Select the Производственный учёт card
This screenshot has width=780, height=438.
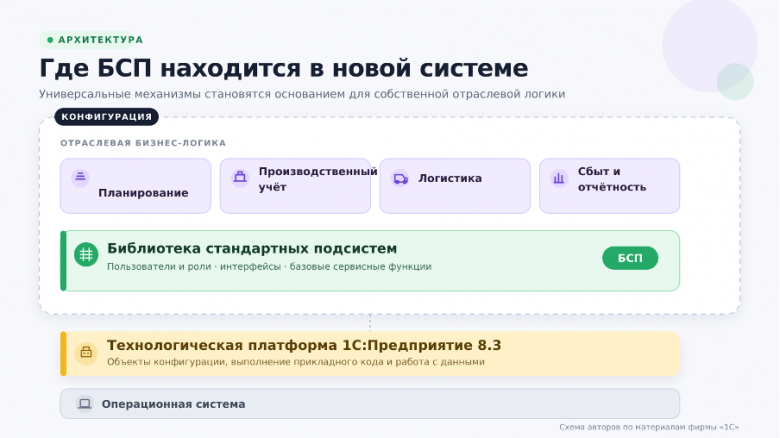pos(295,186)
